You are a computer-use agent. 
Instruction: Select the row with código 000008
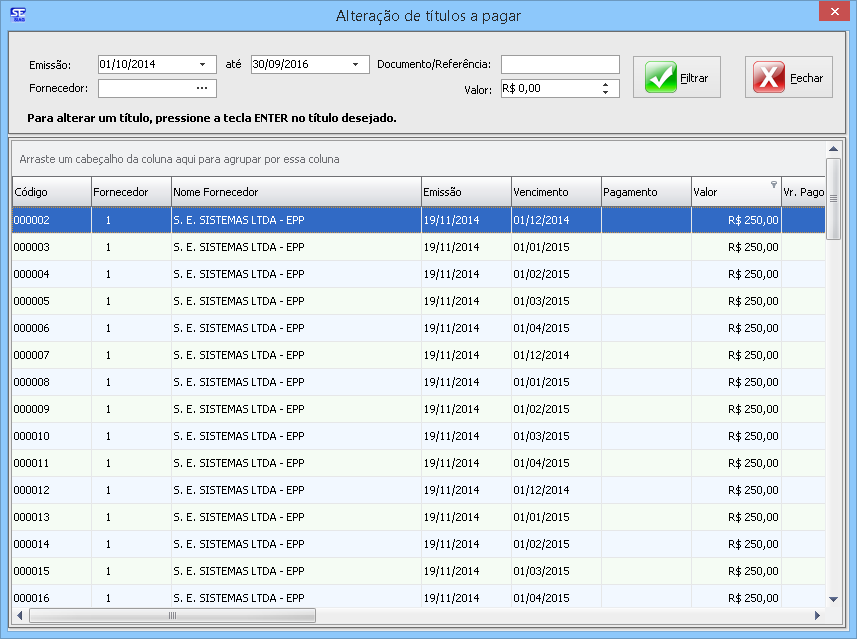pos(200,382)
